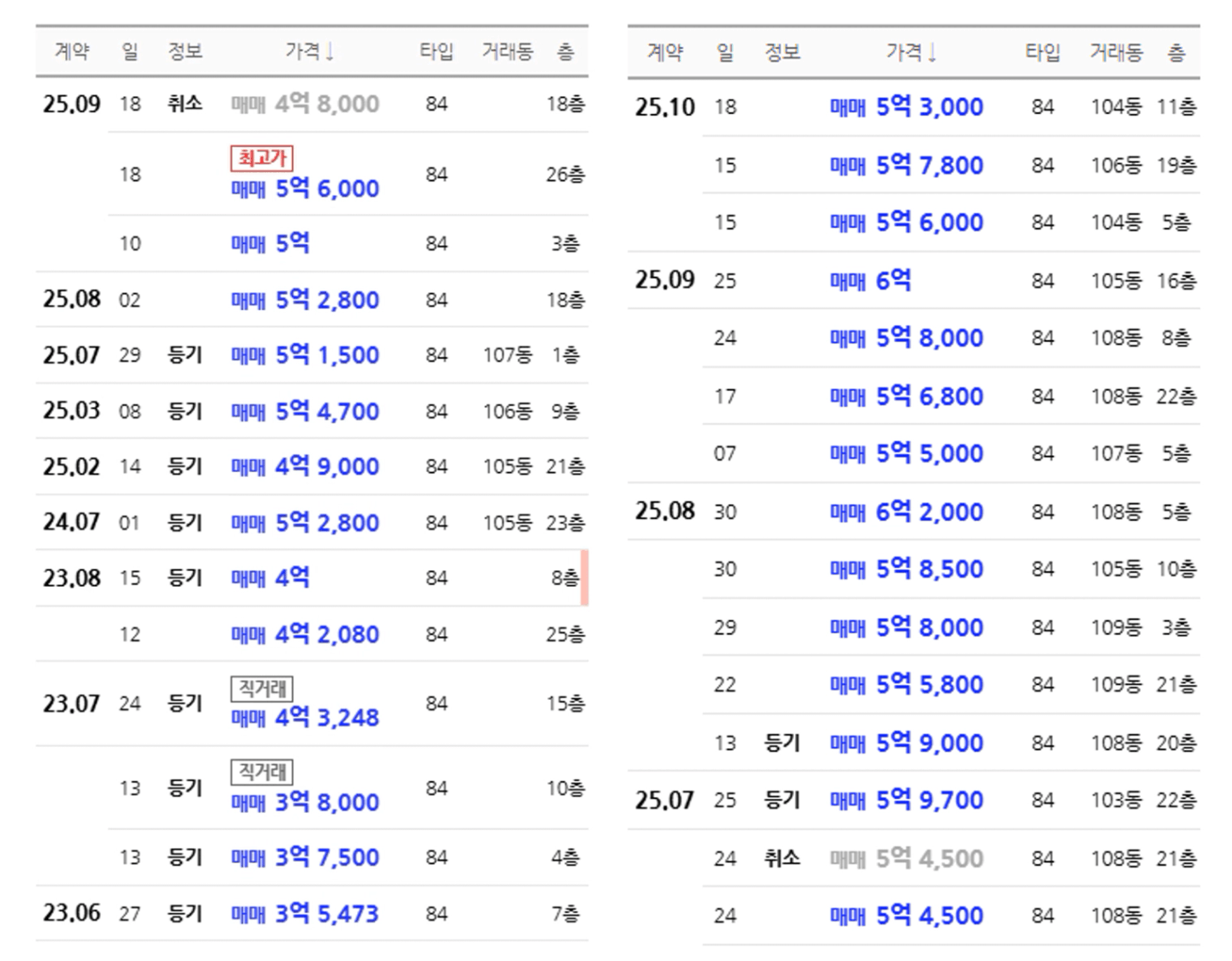The image size is (1232, 961).
Task: Open the cancelled 매매 4억 8,000 entry
Action: tap(304, 104)
